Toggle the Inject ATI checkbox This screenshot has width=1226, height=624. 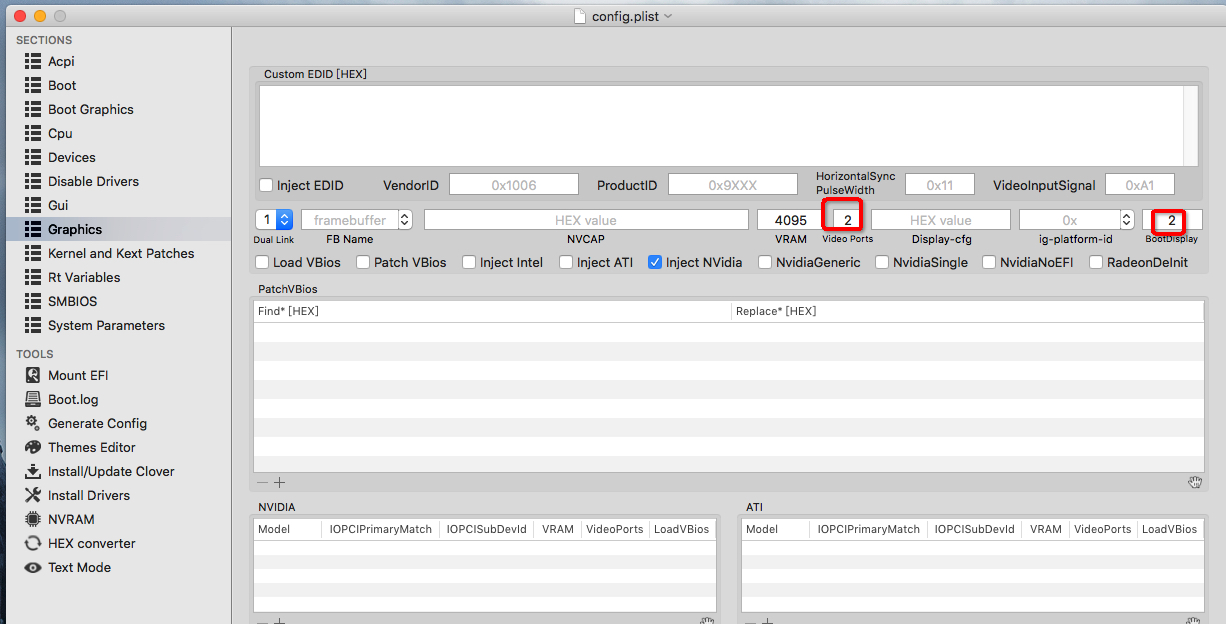coord(566,262)
